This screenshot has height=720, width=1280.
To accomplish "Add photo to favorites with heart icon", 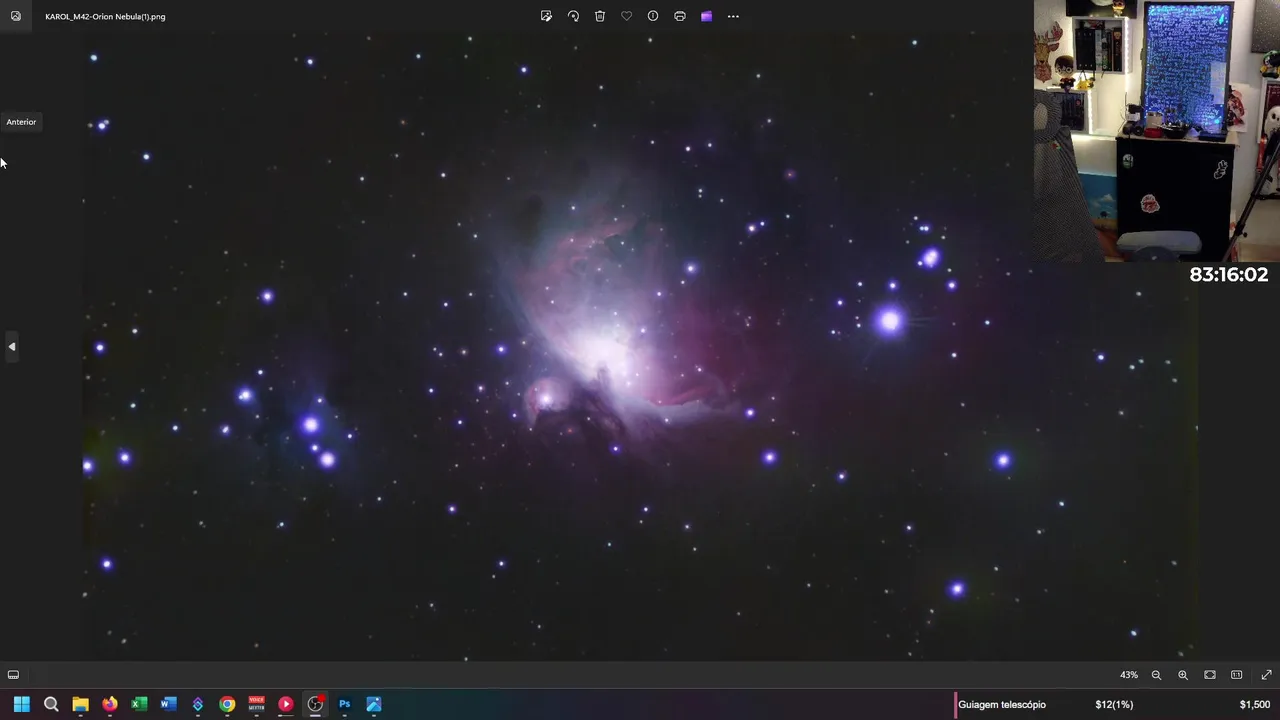I will tap(626, 16).
